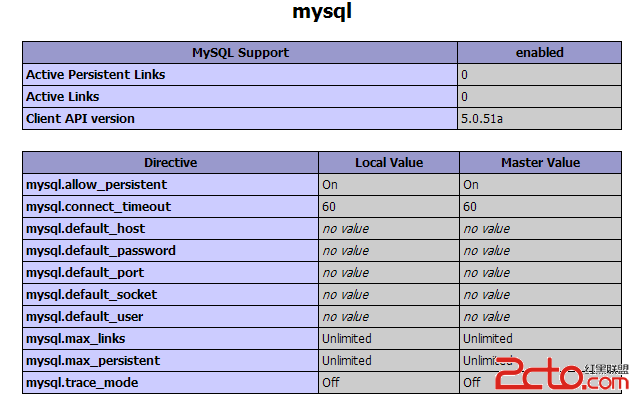Viewport: 632px width, 400px height.
Task: Click the Active Links row label
Action: click(62, 97)
